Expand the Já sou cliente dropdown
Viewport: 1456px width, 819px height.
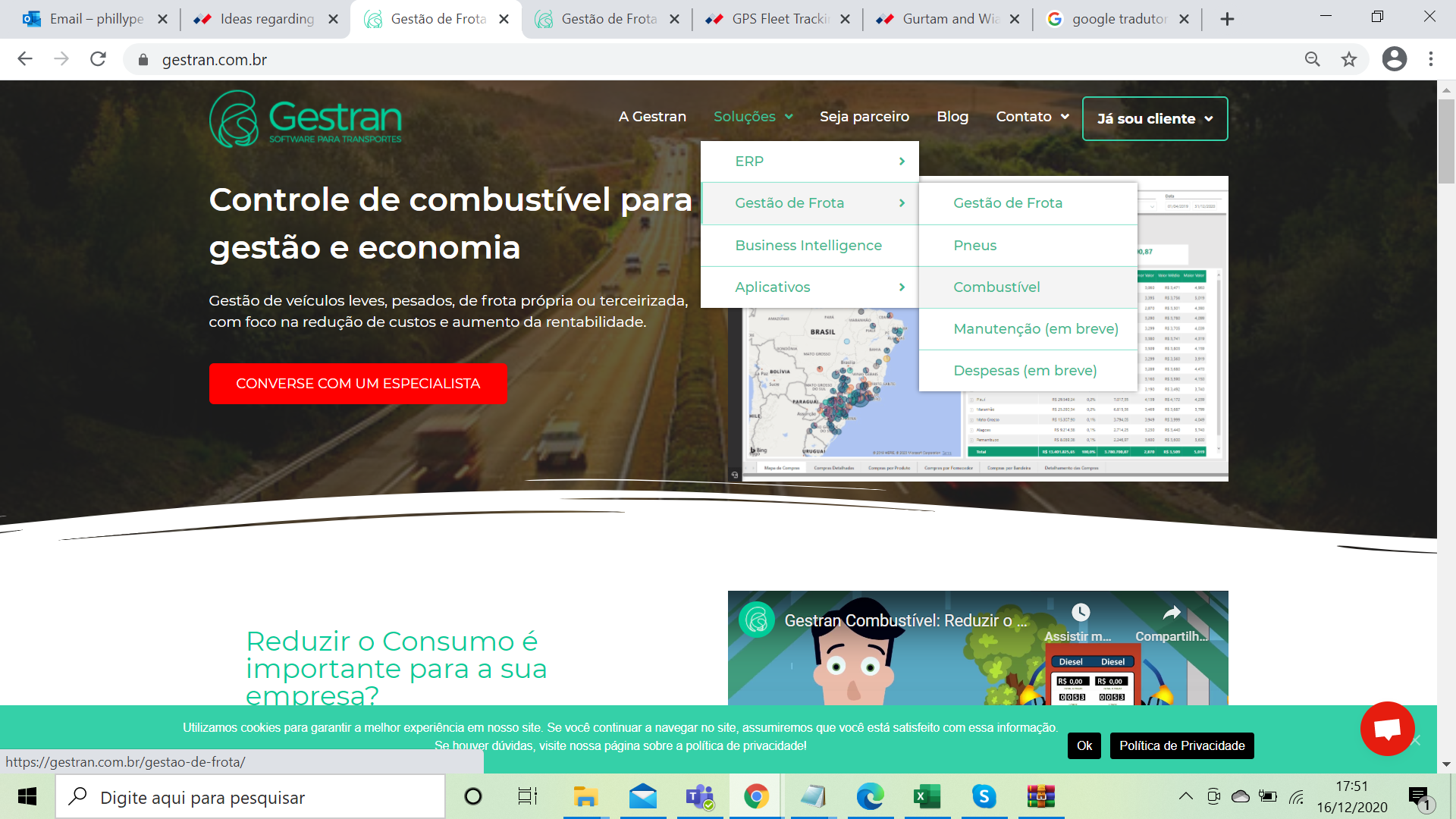1154,118
